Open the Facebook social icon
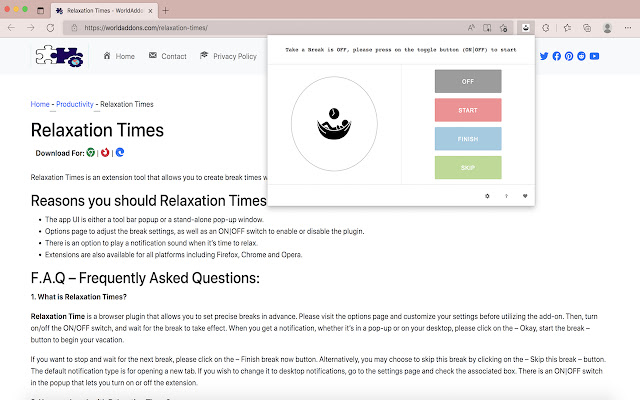 pyautogui.click(x=556, y=56)
